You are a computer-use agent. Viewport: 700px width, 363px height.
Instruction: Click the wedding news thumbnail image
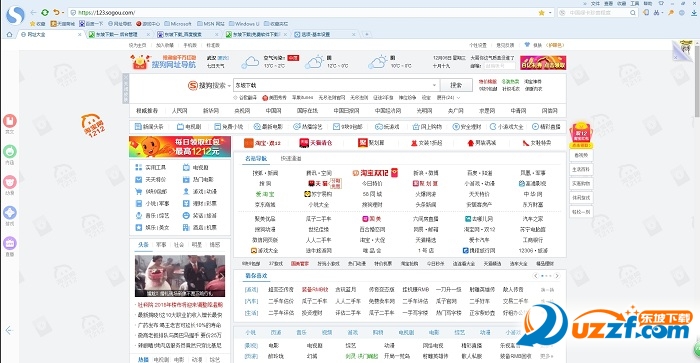180,276
